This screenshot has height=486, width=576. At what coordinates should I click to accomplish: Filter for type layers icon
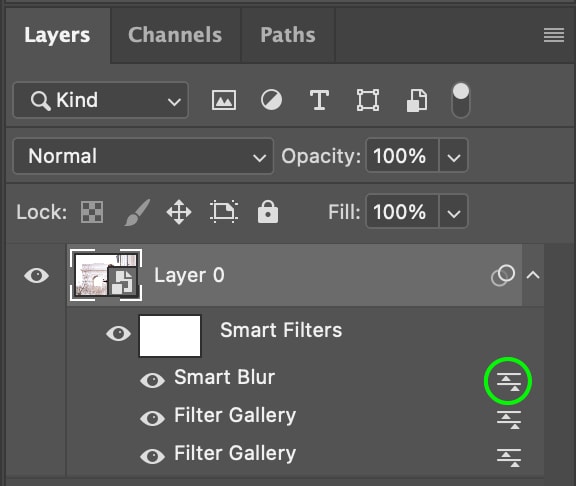(x=319, y=100)
